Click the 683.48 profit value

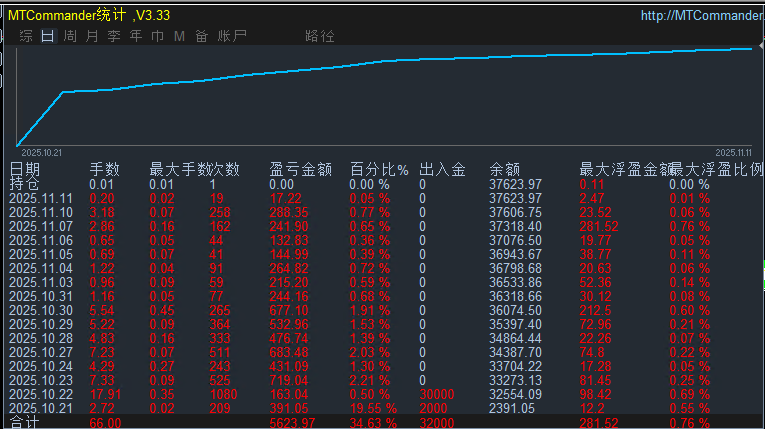click(289, 352)
